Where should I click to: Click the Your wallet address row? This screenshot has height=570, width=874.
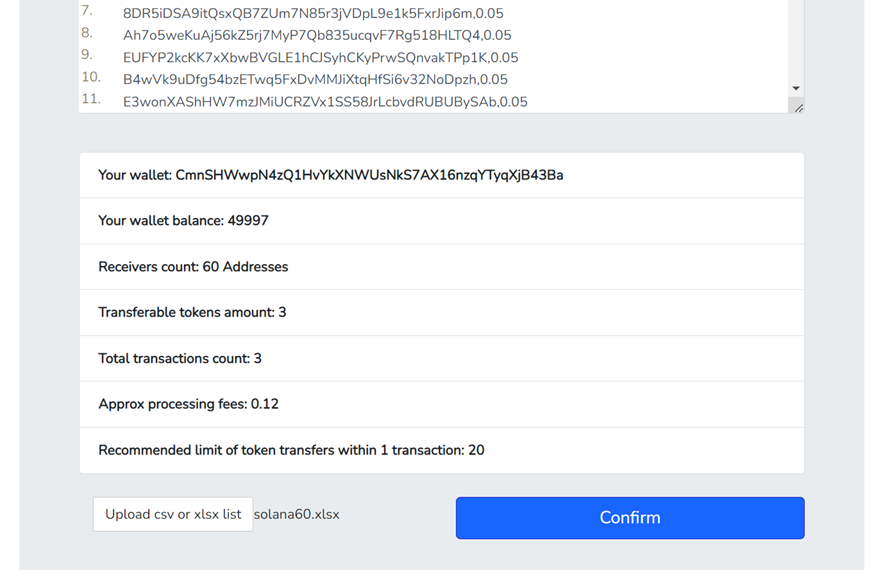tap(441, 175)
